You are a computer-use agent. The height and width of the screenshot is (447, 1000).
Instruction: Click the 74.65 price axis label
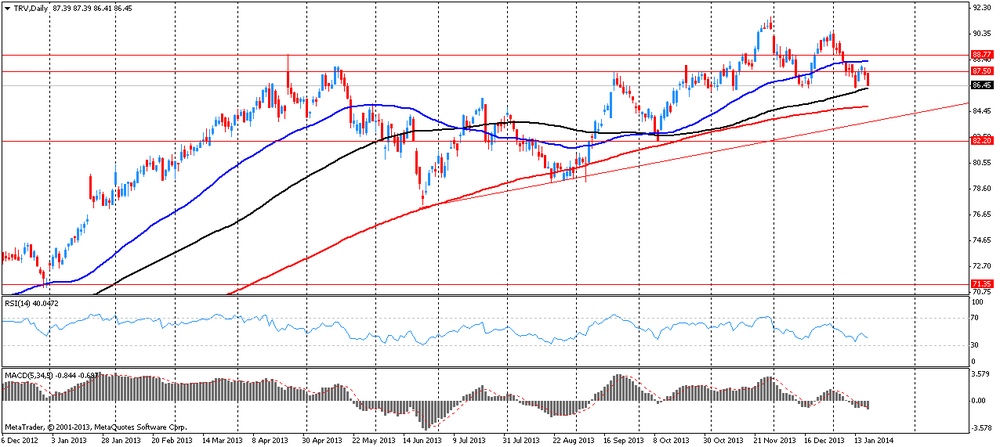981,240
